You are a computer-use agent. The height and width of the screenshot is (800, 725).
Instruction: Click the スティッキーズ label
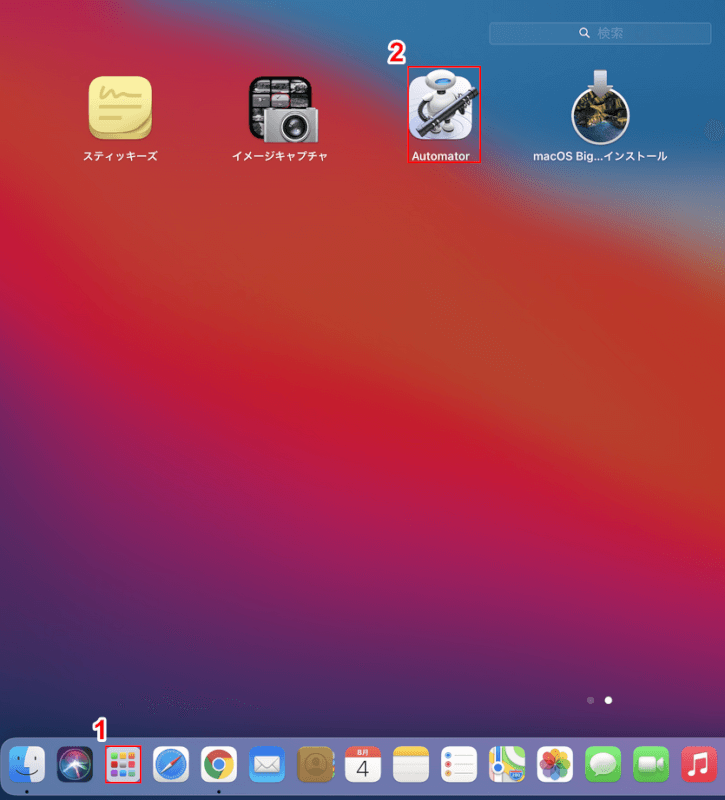120,156
